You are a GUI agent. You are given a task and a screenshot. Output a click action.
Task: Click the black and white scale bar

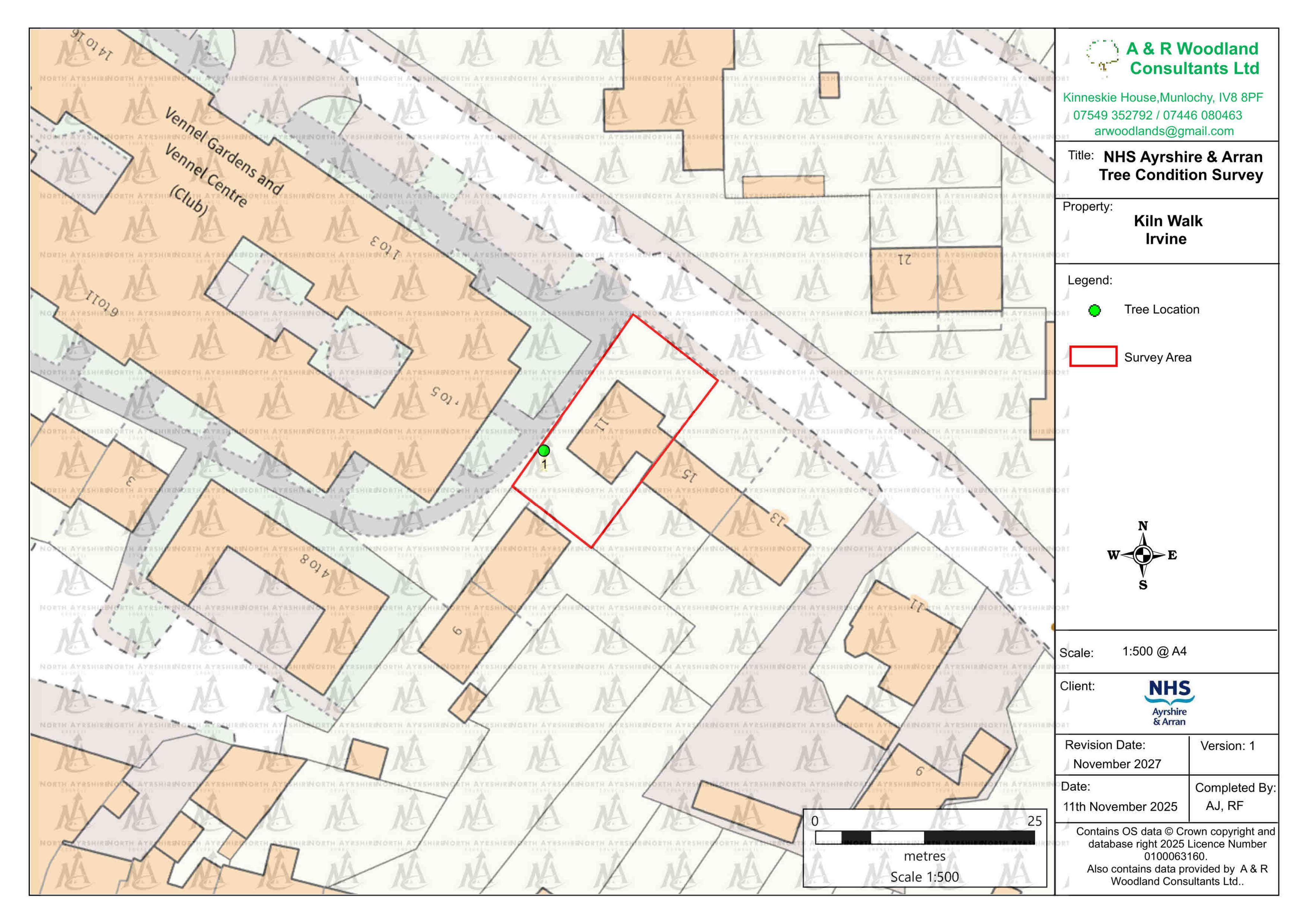coord(925,838)
